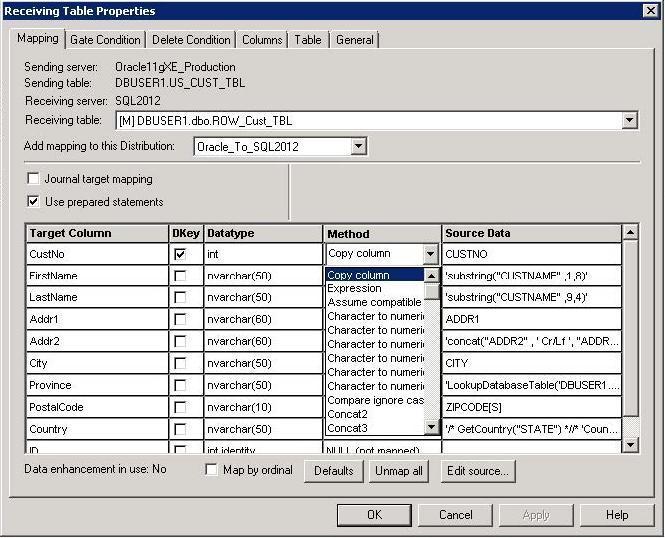Select the CUSTNO source data cell
Image resolution: width=665 pixels, height=538 pixels.
coord(532,254)
